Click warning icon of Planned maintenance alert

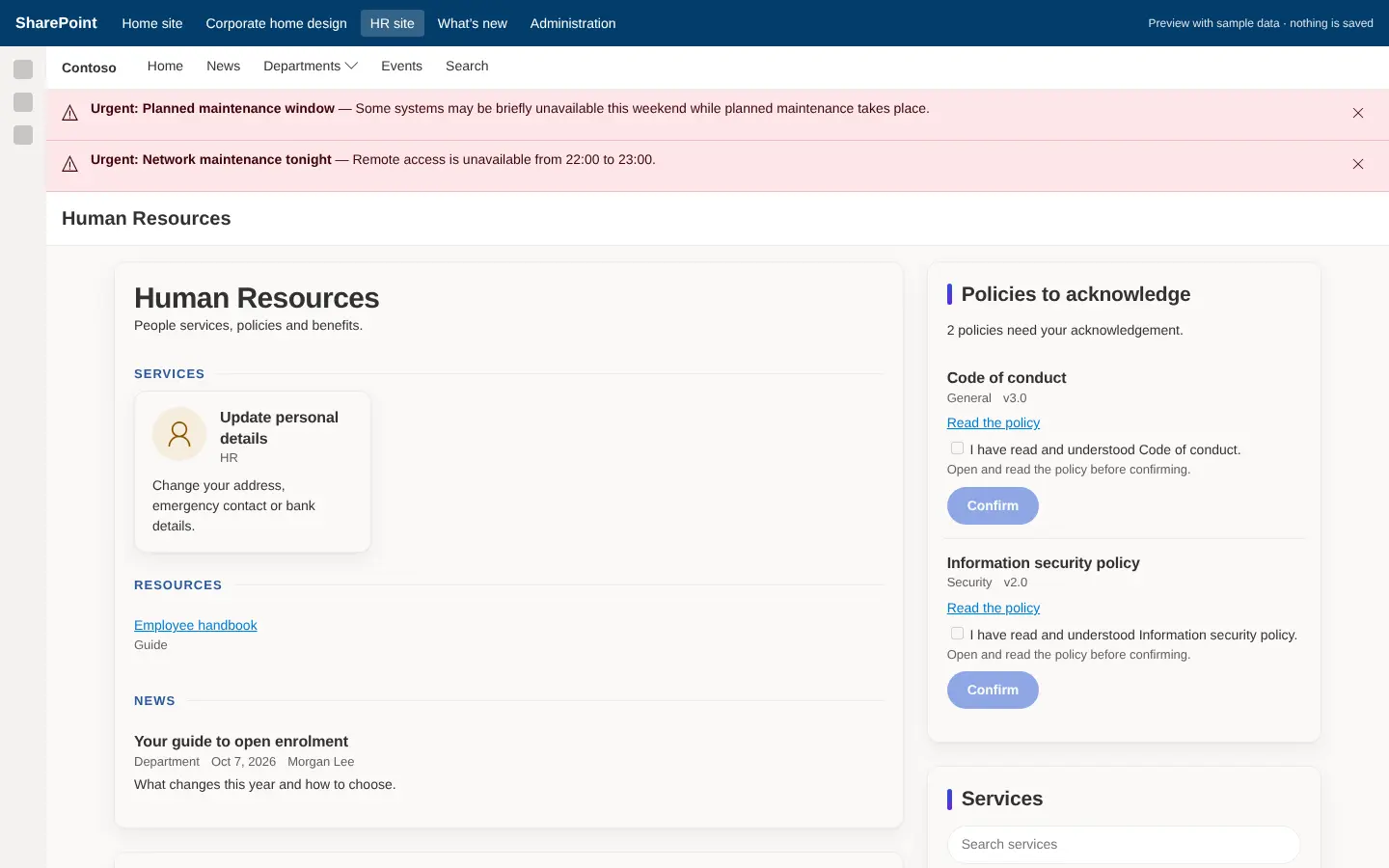point(69,113)
